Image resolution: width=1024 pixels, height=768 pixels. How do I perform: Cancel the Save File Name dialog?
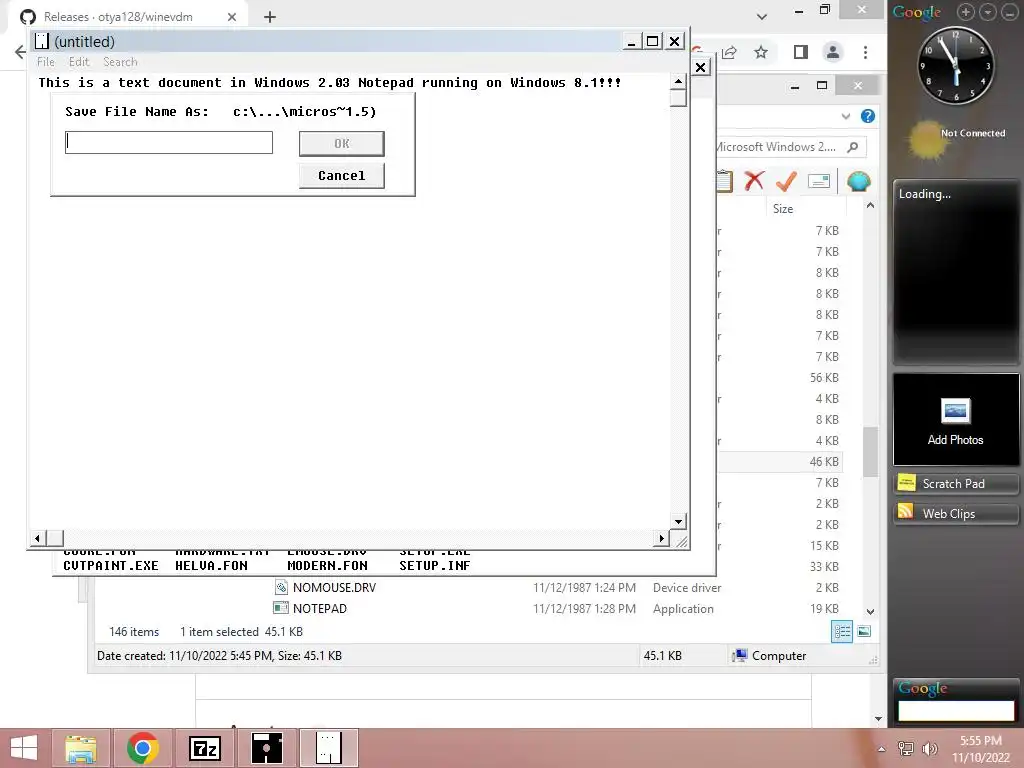click(342, 176)
